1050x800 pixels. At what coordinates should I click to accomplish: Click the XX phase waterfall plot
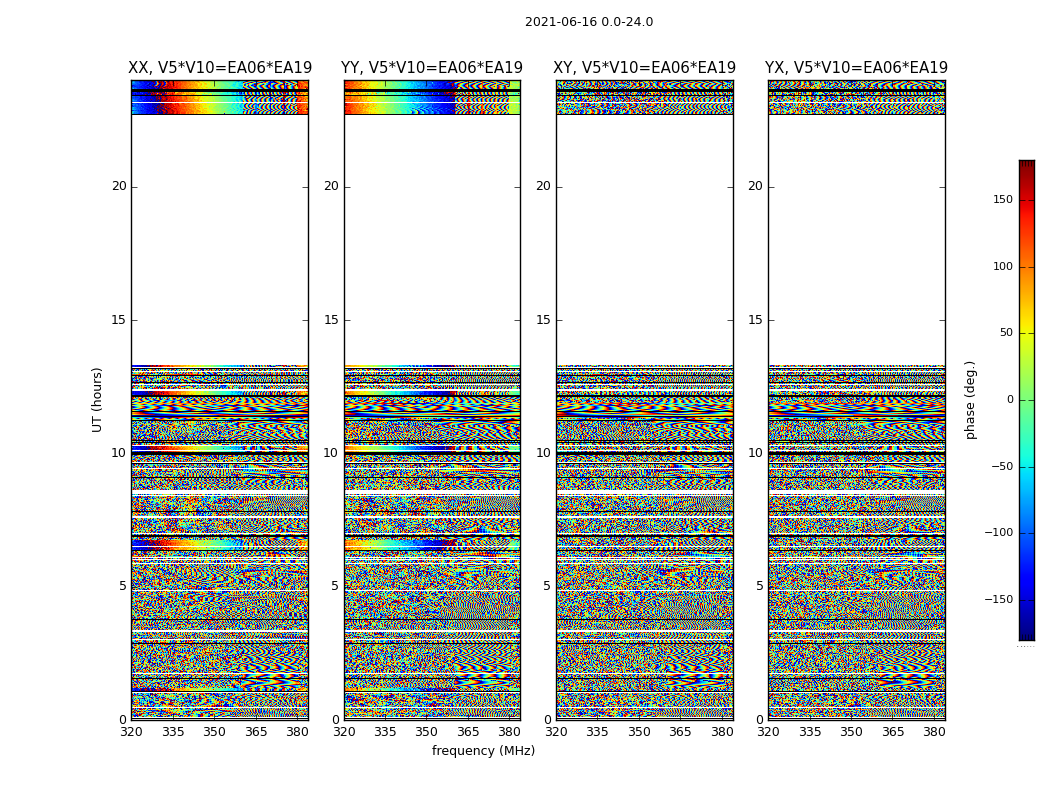tap(220, 400)
